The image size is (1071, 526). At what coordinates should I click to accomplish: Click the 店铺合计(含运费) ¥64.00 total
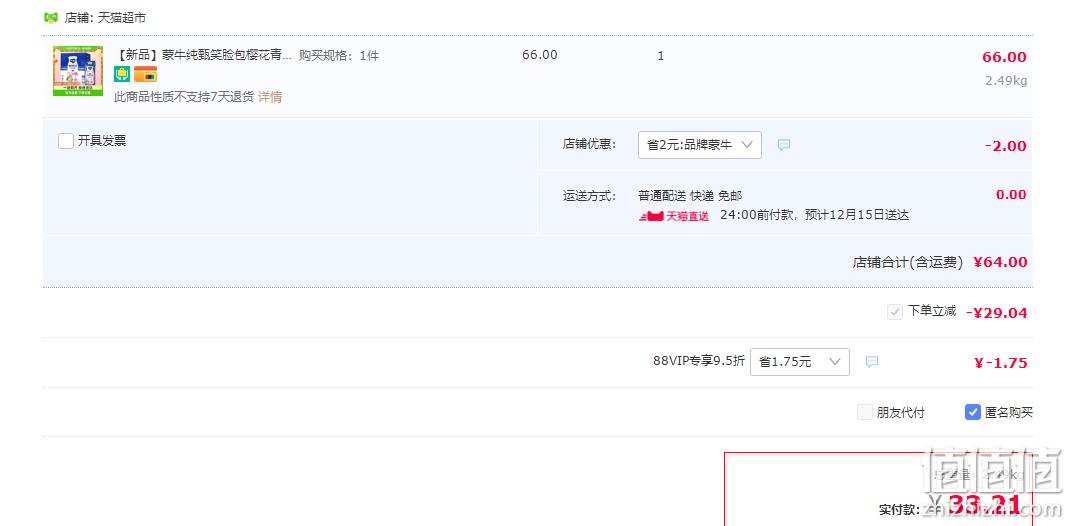coord(940,262)
